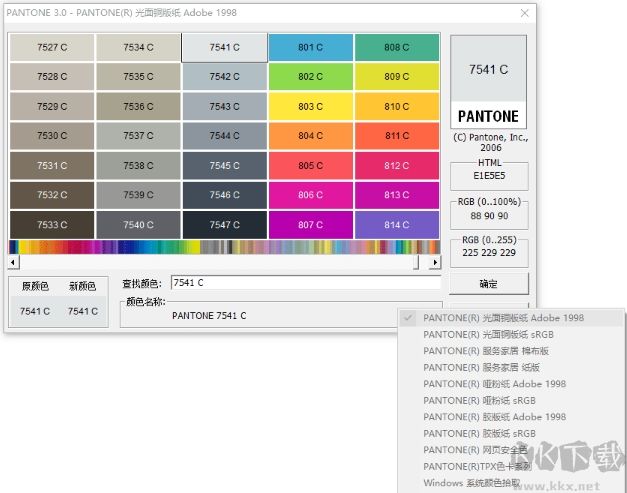Viewport: 627px width, 493px height.
Task: Choose the 7547 C dark navy swatch
Action: pyautogui.click(x=224, y=225)
